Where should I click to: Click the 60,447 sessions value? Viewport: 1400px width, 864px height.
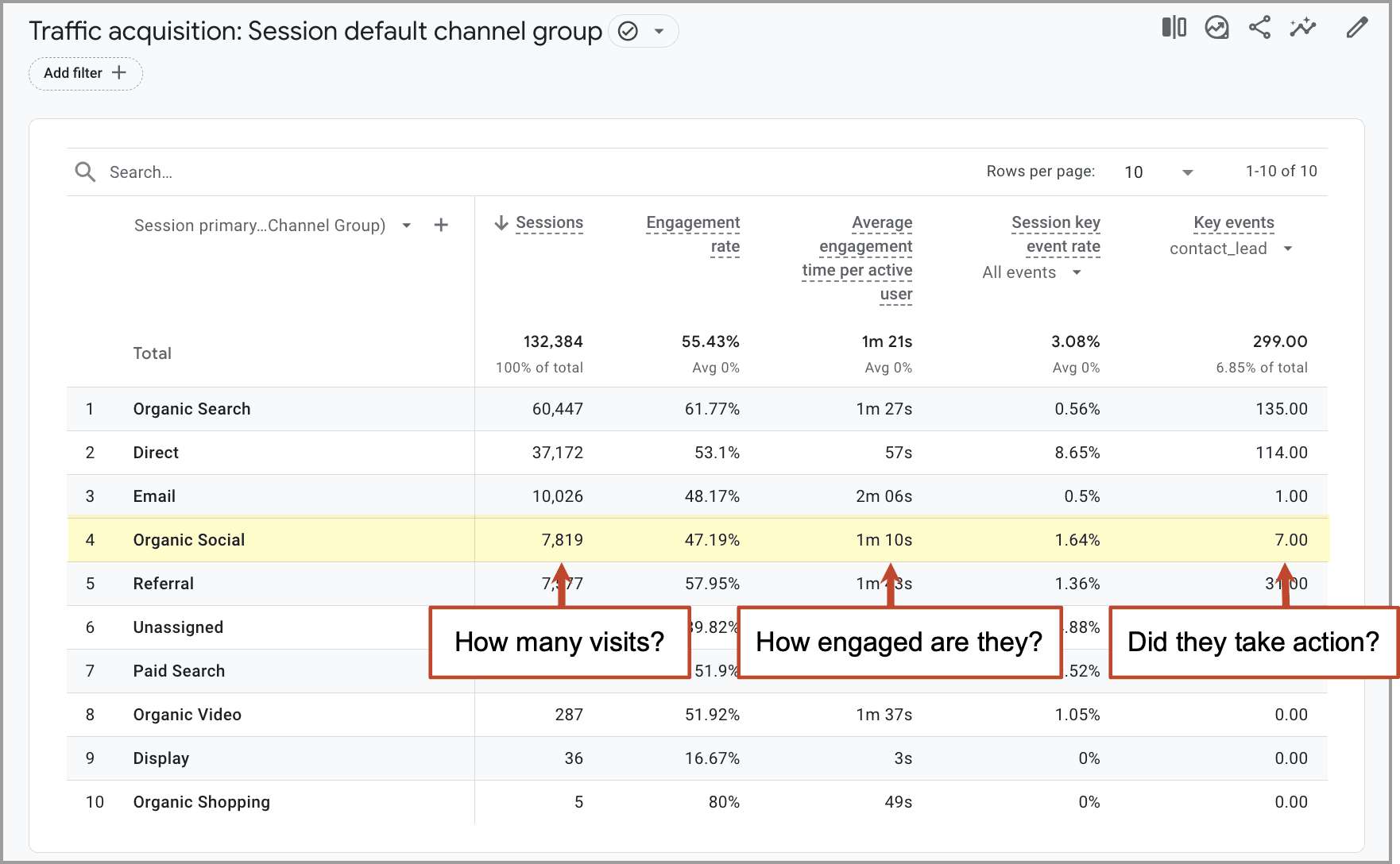click(557, 409)
